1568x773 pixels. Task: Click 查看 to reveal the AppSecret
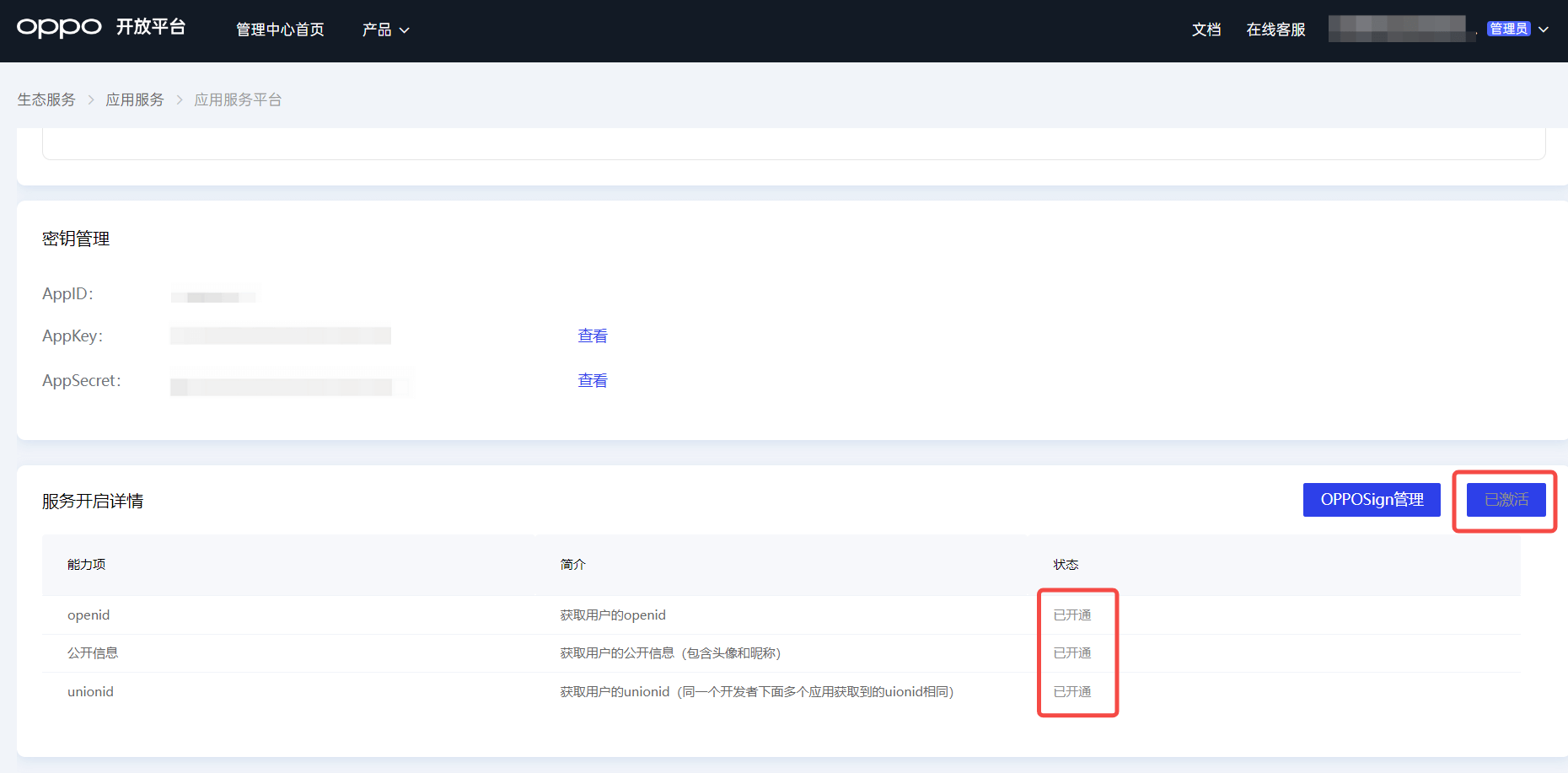click(x=592, y=380)
